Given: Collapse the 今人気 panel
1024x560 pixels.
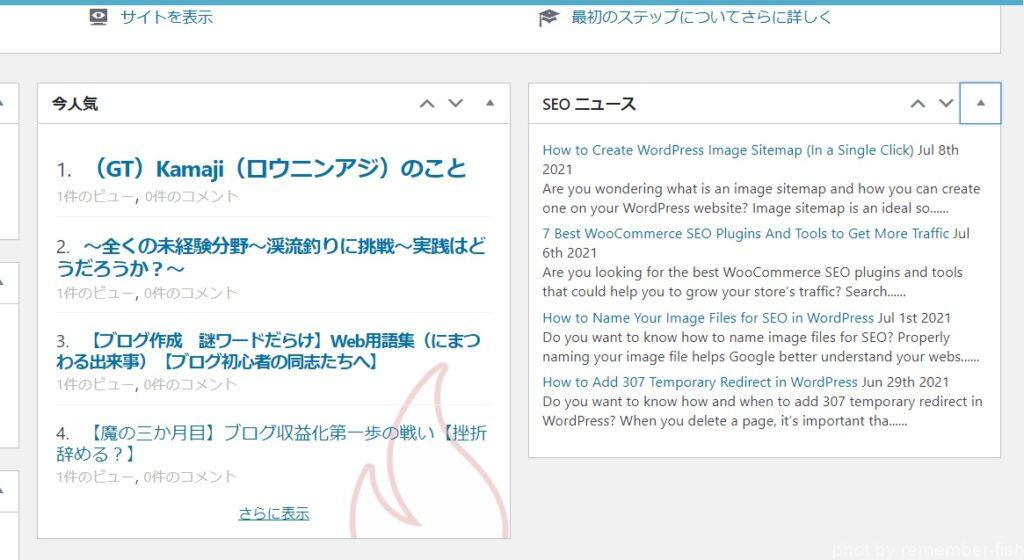Looking at the screenshot, I should coord(490,103).
